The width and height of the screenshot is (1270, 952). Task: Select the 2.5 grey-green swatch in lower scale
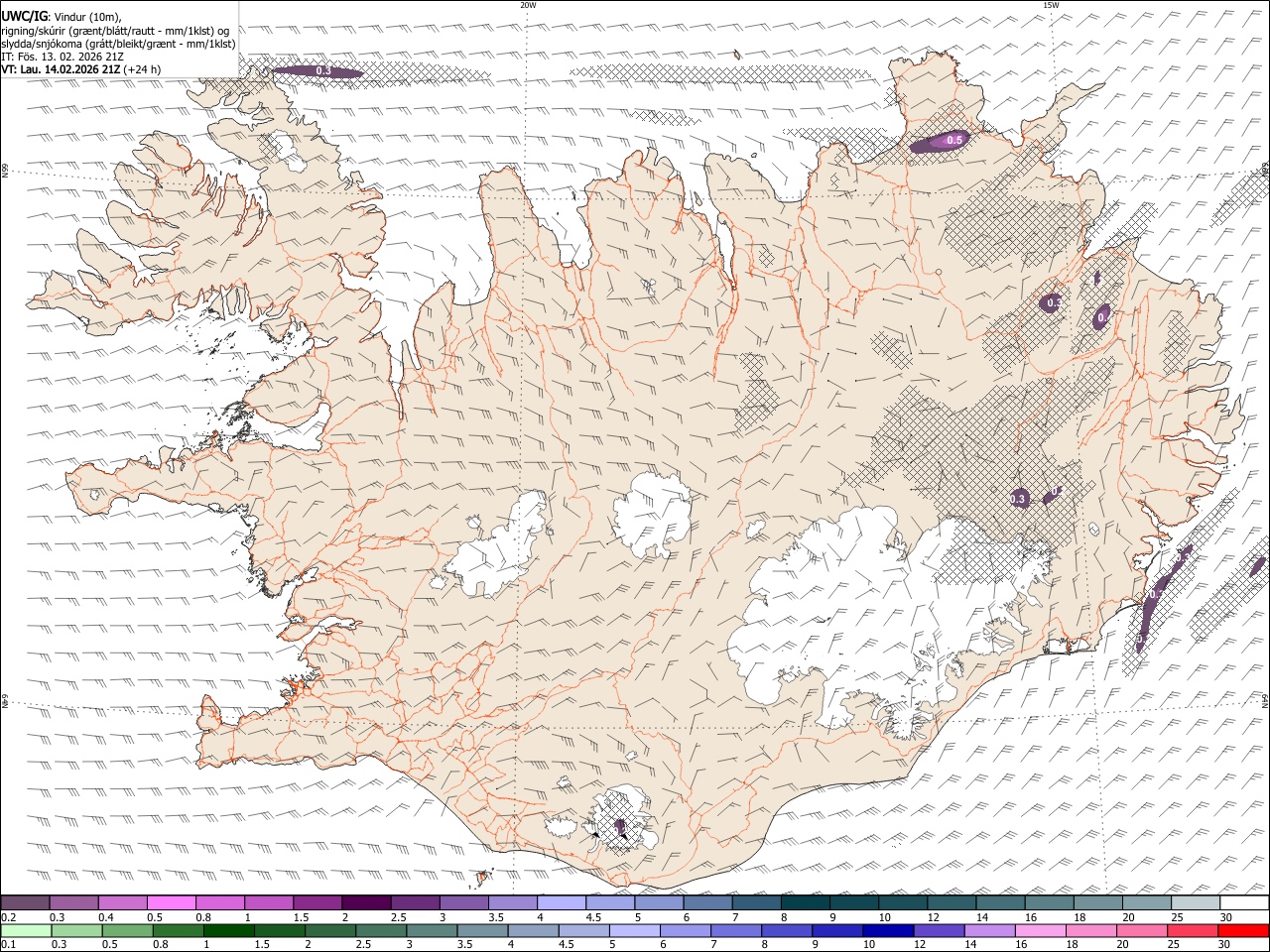coord(381,930)
